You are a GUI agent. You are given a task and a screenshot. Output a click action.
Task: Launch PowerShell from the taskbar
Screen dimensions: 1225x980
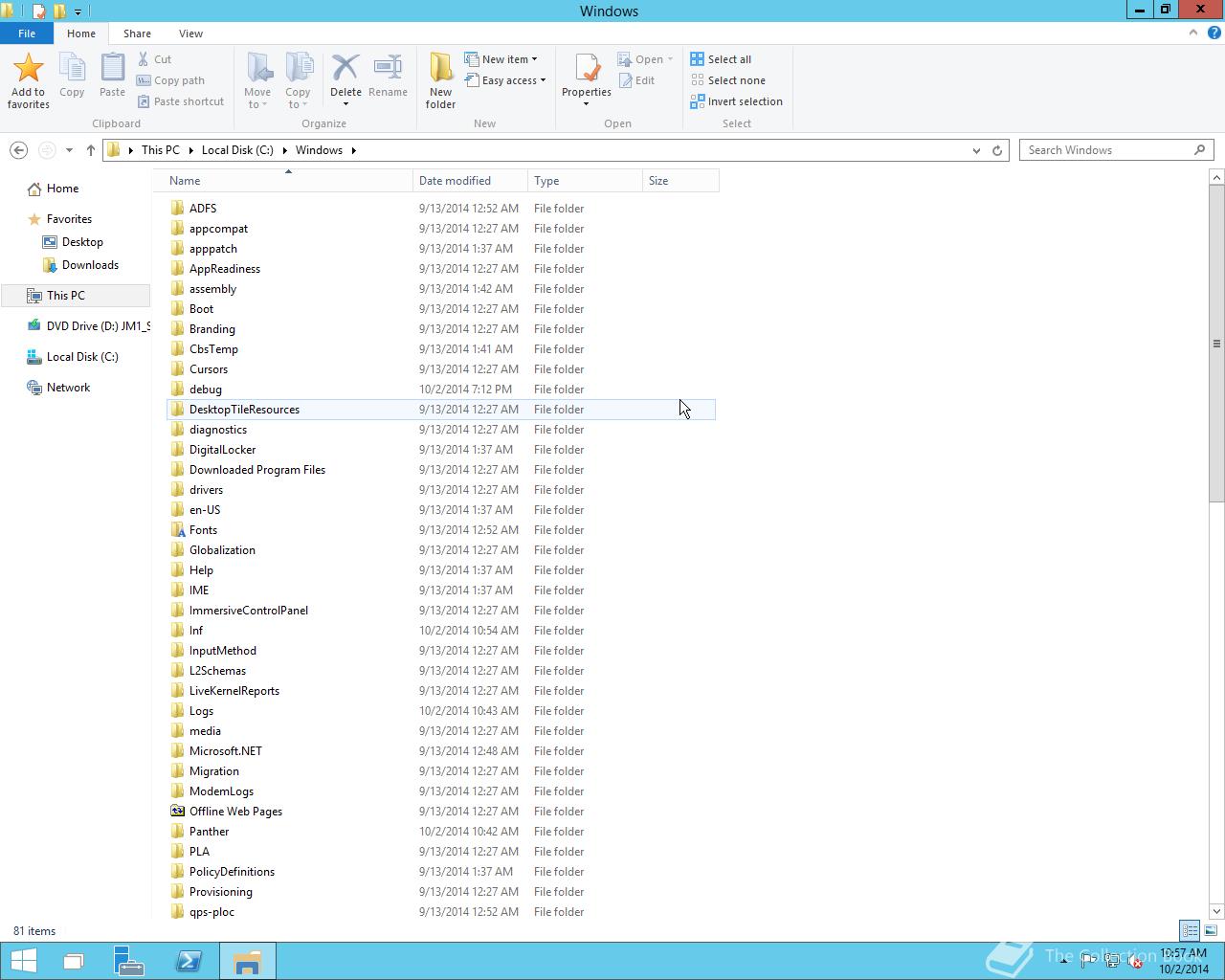[188, 961]
